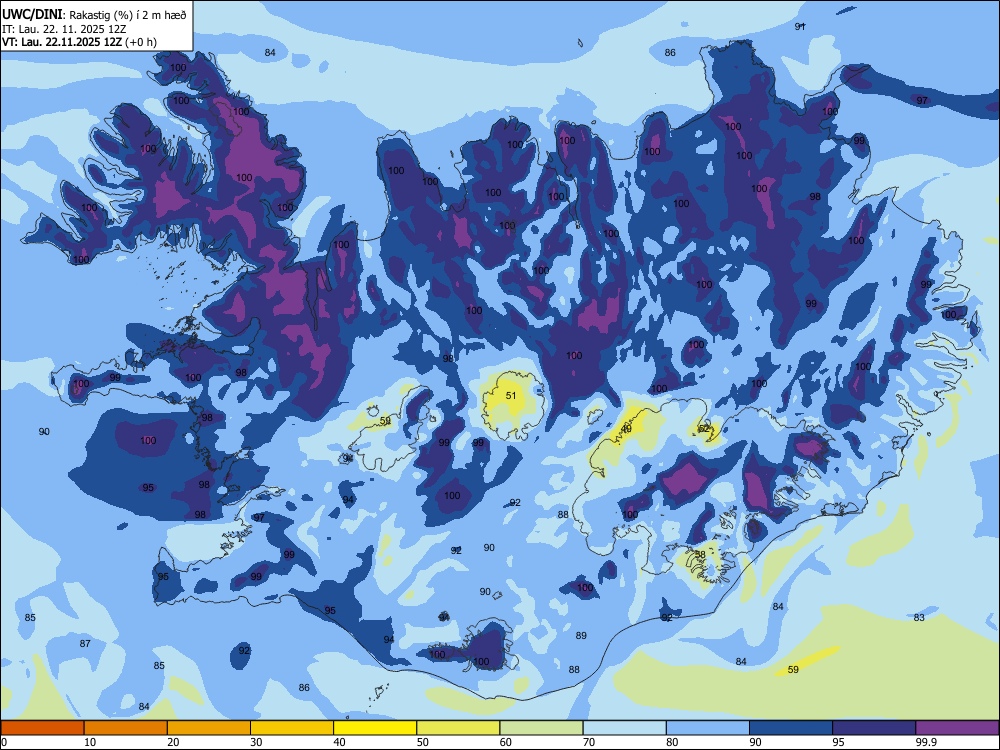Click the yellow-green 60–70 legend swatch
This screenshot has width=1000, height=750.
coord(541,728)
